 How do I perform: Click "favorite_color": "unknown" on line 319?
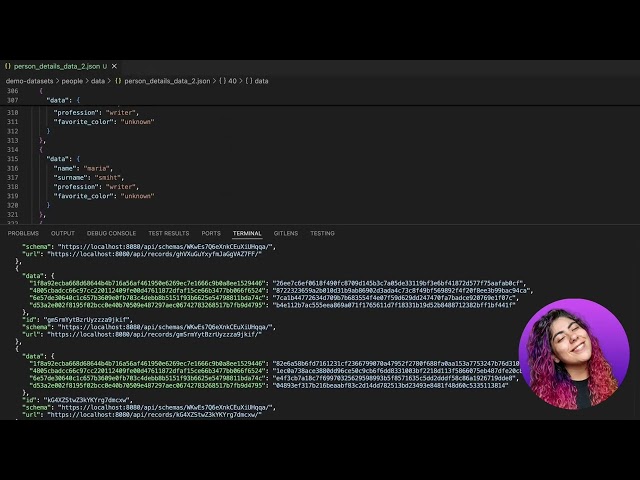pos(104,196)
